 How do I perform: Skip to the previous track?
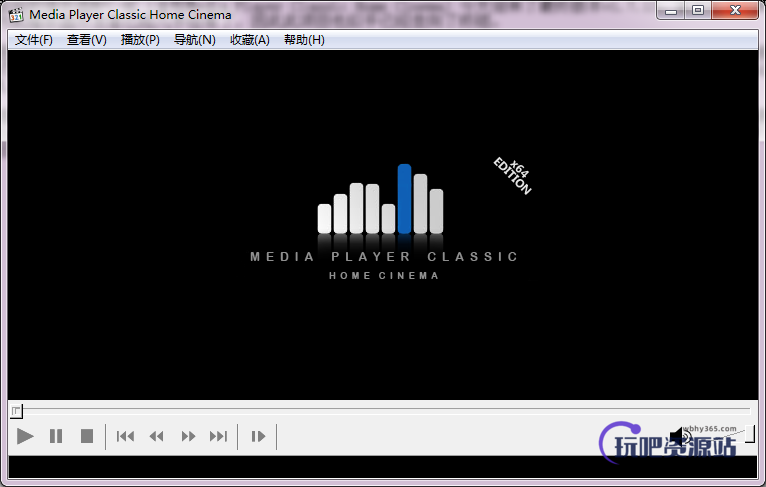(126, 436)
